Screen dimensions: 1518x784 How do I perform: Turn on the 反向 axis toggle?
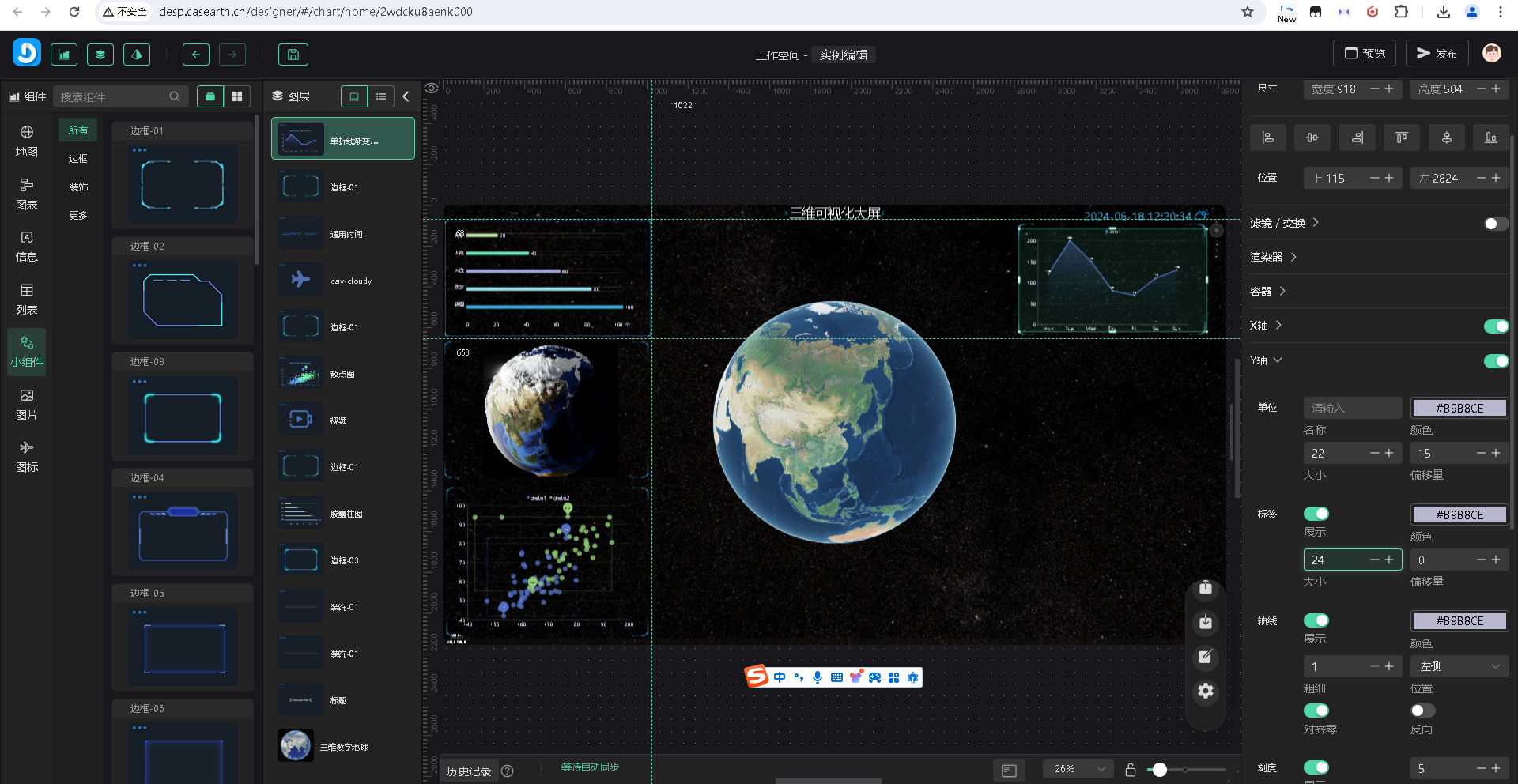[1422, 710]
